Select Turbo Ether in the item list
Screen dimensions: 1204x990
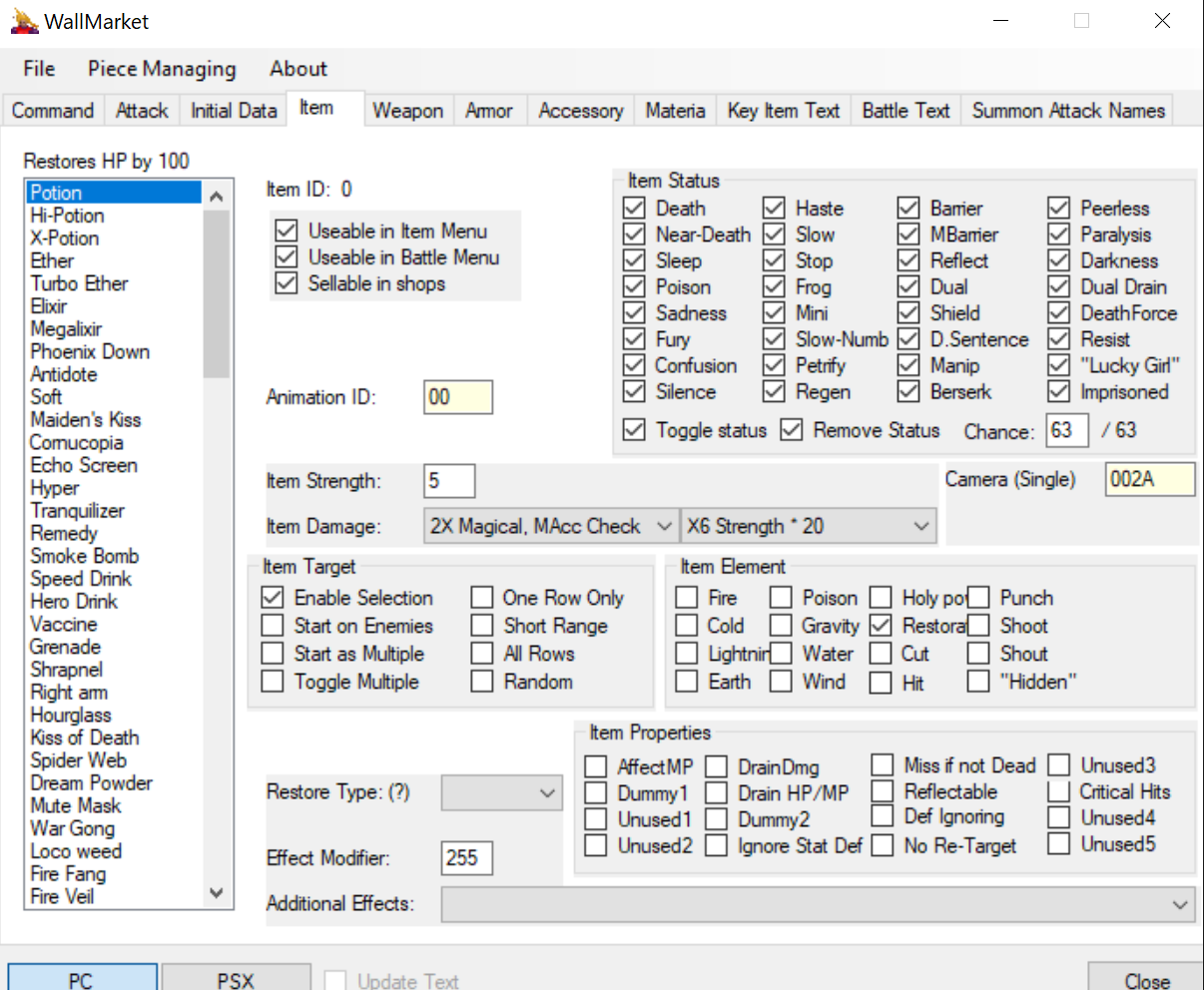(80, 283)
